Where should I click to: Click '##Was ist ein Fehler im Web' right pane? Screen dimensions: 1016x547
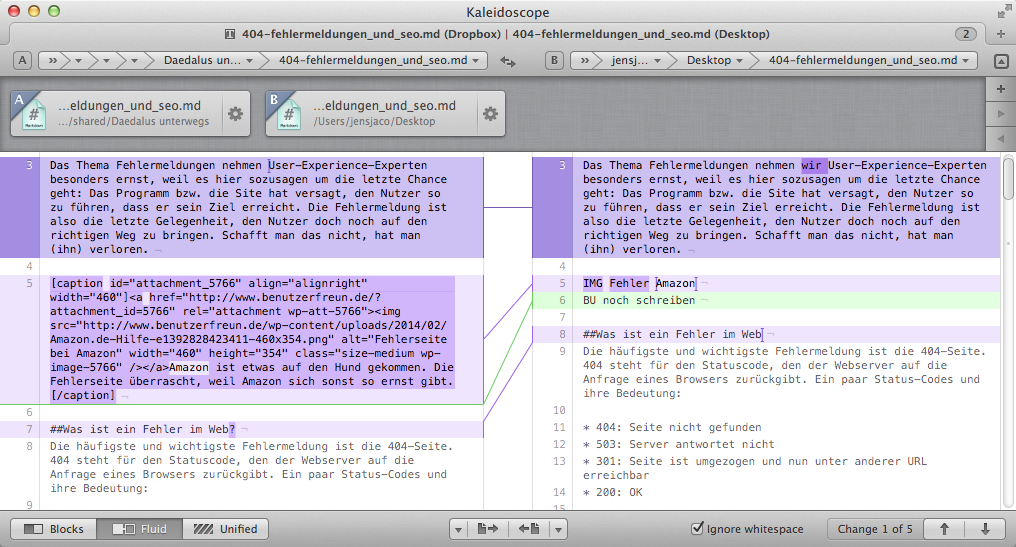click(673, 334)
